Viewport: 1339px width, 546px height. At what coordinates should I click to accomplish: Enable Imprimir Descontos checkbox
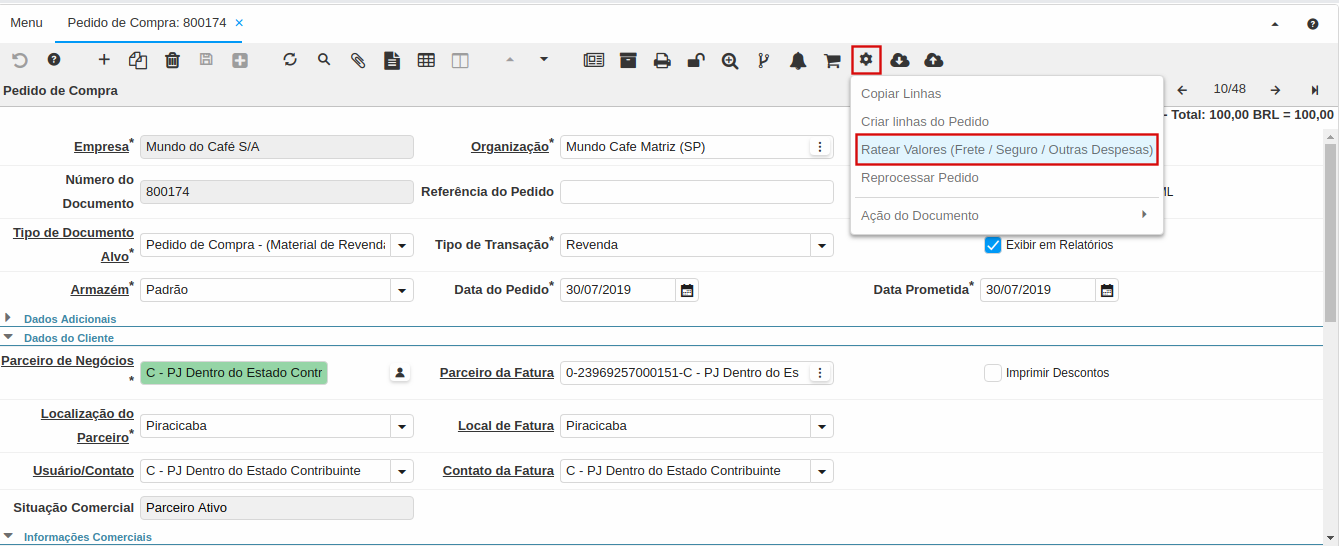click(993, 373)
